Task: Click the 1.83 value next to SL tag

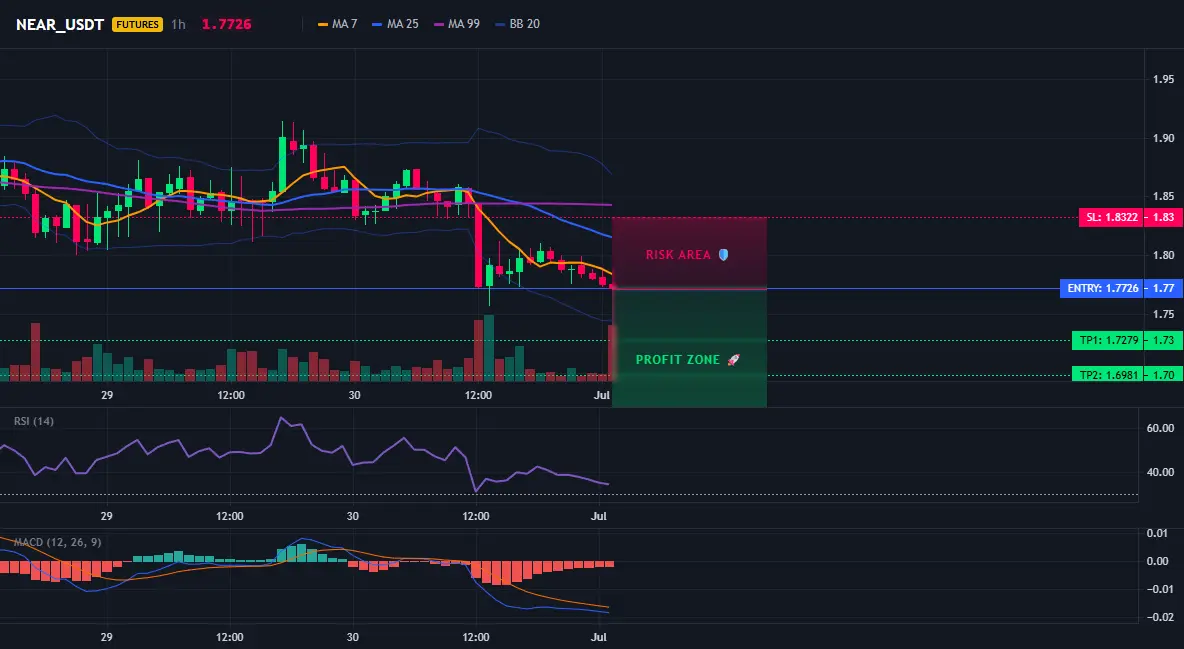Action: coord(1163,218)
